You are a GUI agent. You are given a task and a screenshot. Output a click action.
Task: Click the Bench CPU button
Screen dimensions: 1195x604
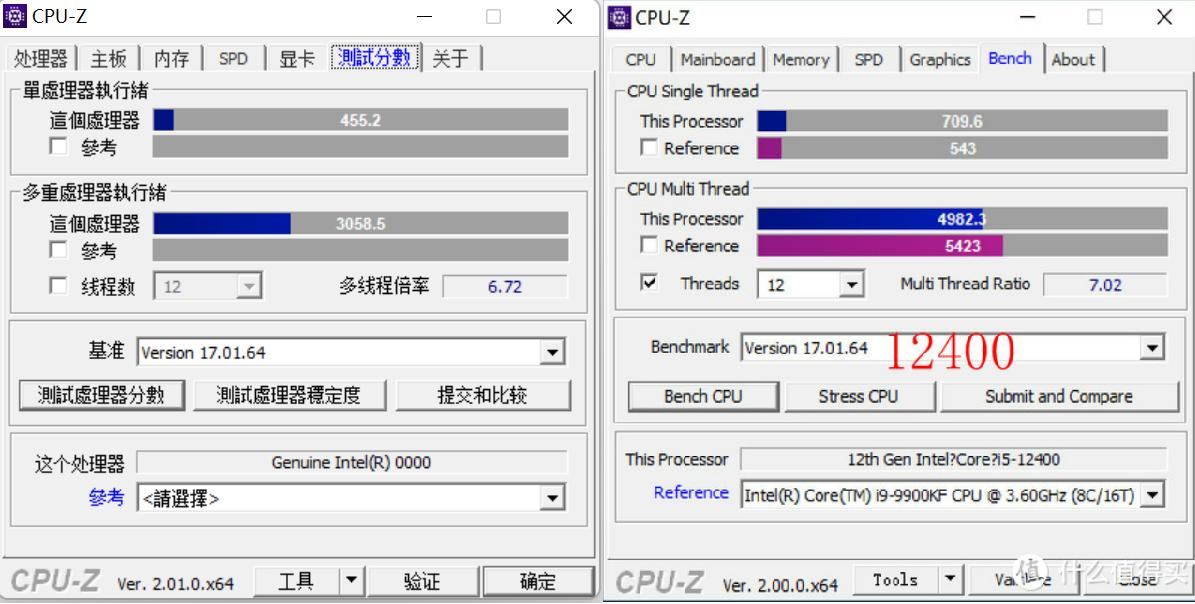coord(702,396)
